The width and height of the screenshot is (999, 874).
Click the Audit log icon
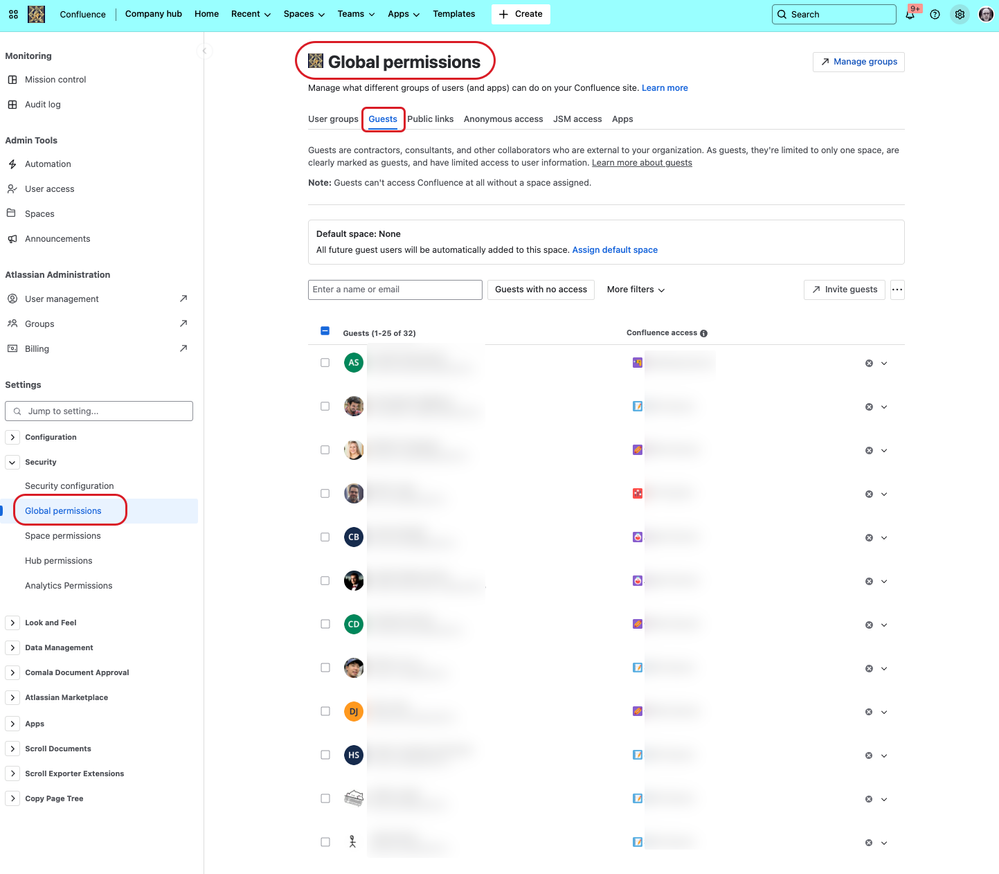[x=12, y=104]
